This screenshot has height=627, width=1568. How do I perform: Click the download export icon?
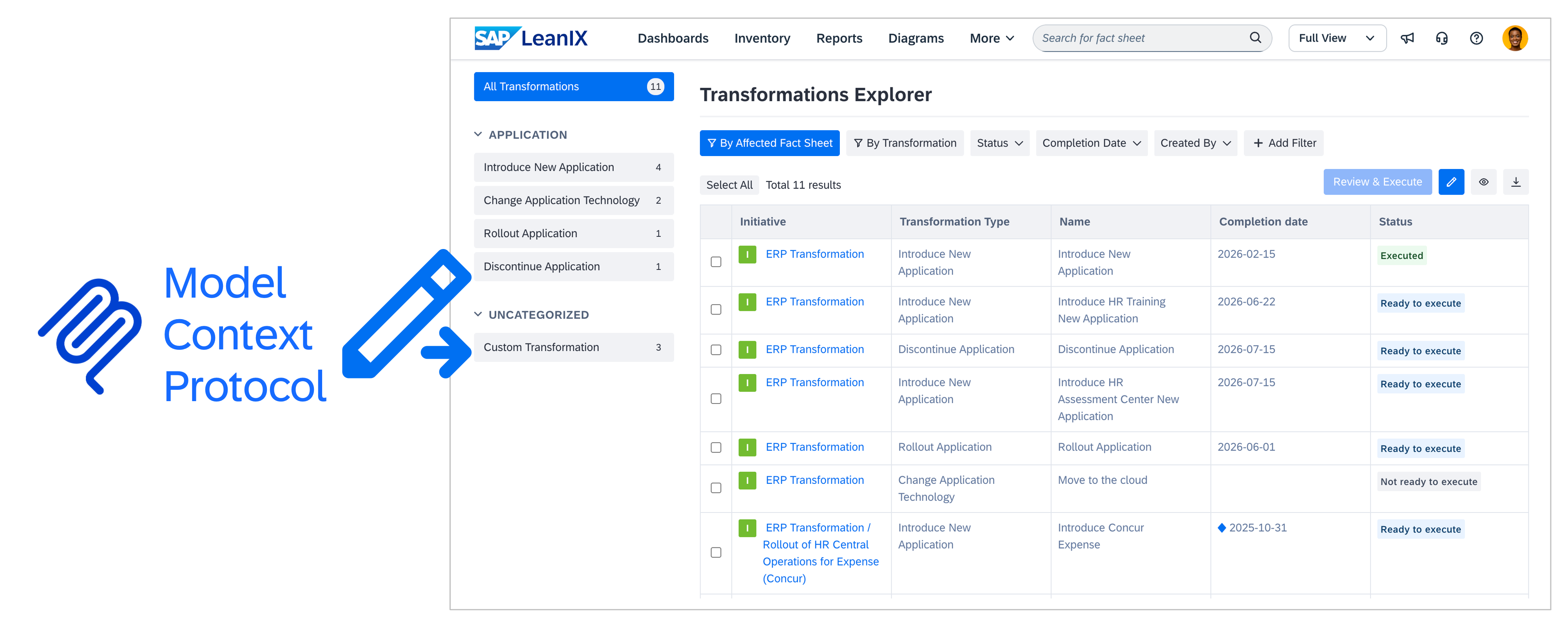[x=1516, y=182]
